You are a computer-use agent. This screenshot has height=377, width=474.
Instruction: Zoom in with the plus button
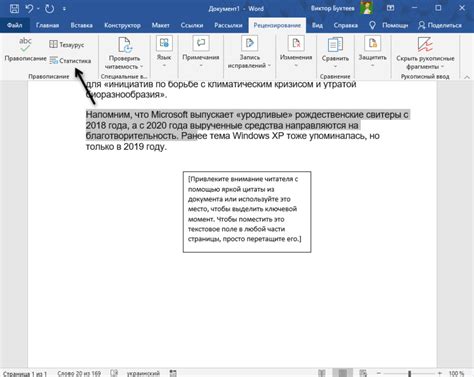440,373
